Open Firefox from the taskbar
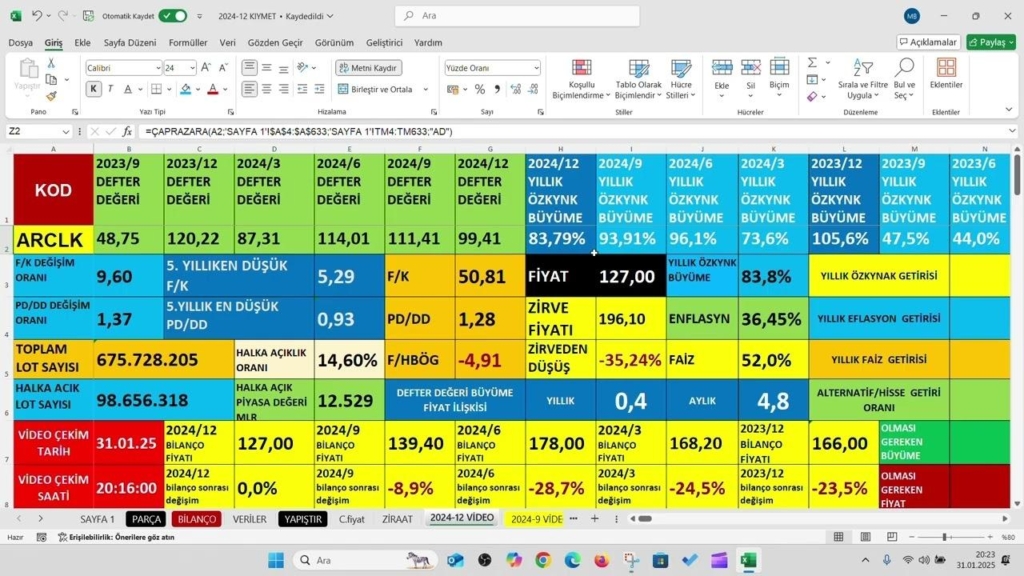The width and height of the screenshot is (1024, 576). 601,560
